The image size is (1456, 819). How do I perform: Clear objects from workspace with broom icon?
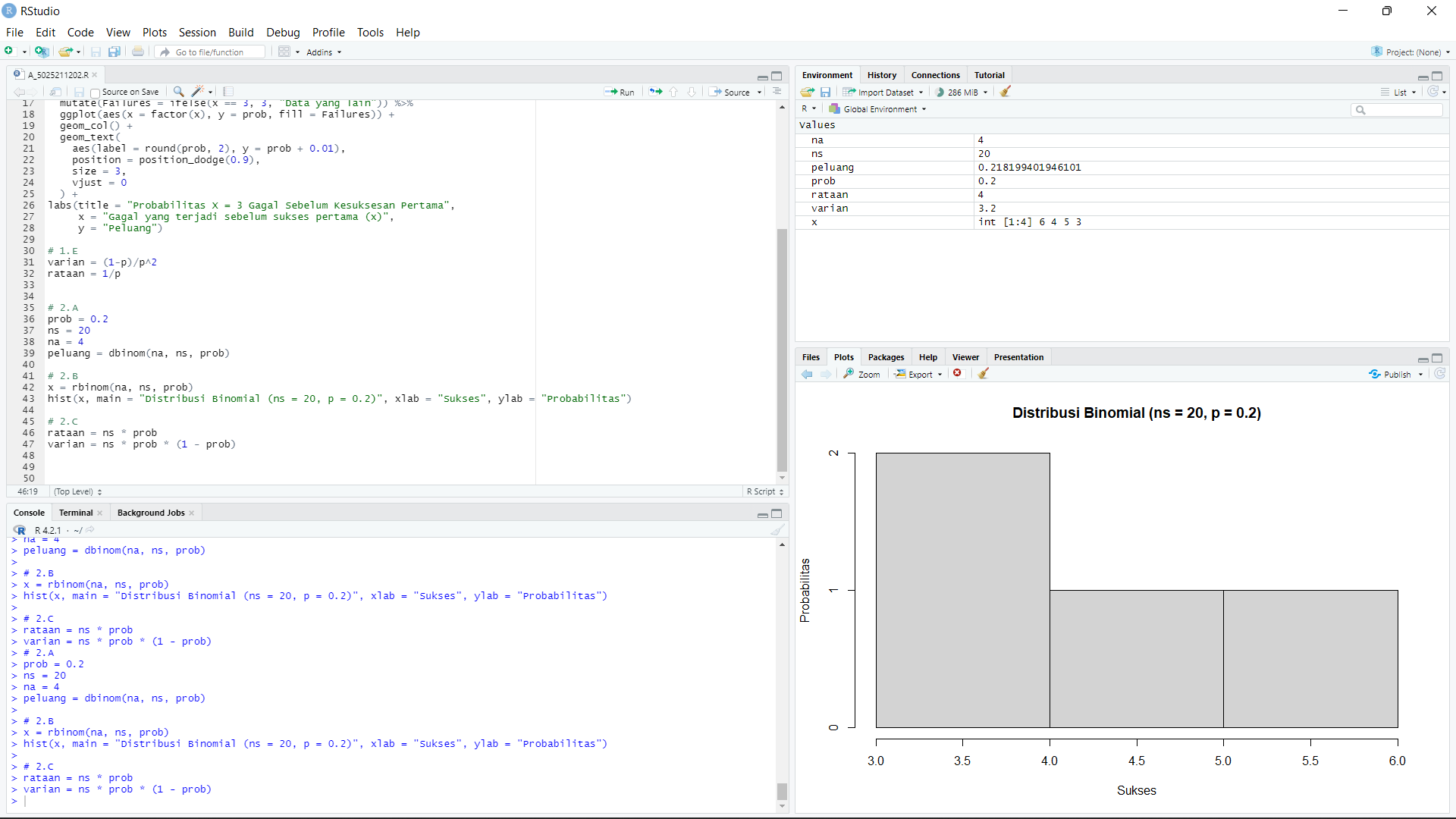(x=1005, y=92)
